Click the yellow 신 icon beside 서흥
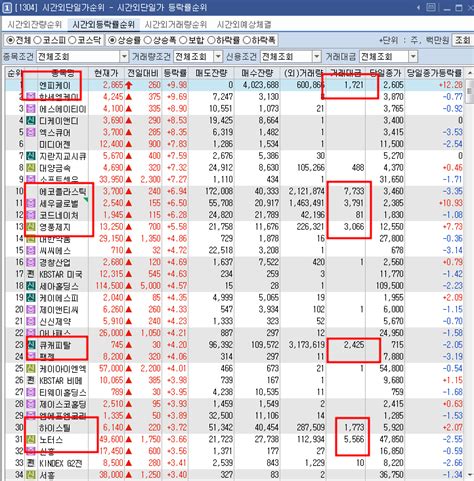The image size is (474, 481). point(31,475)
